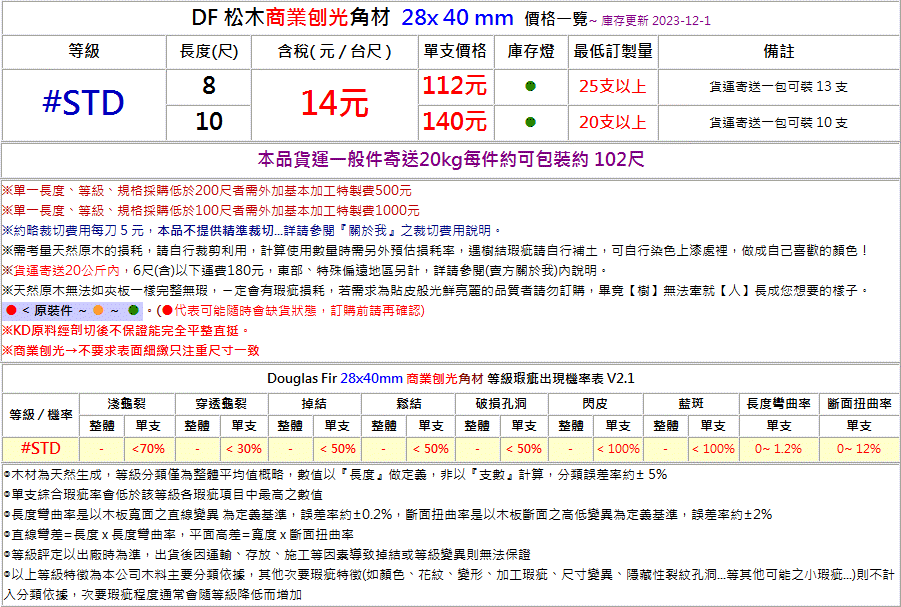Click the 低於200尺 特製費500元 notice line
This screenshot has width=901, height=607.
[x=207, y=191]
